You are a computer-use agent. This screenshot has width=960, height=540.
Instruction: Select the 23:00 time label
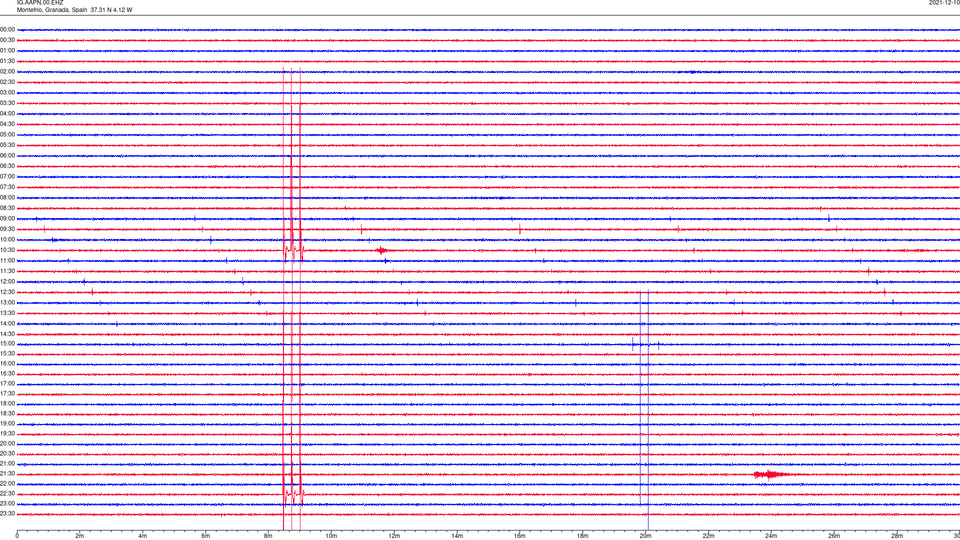pyautogui.click(x=7, y=503)
